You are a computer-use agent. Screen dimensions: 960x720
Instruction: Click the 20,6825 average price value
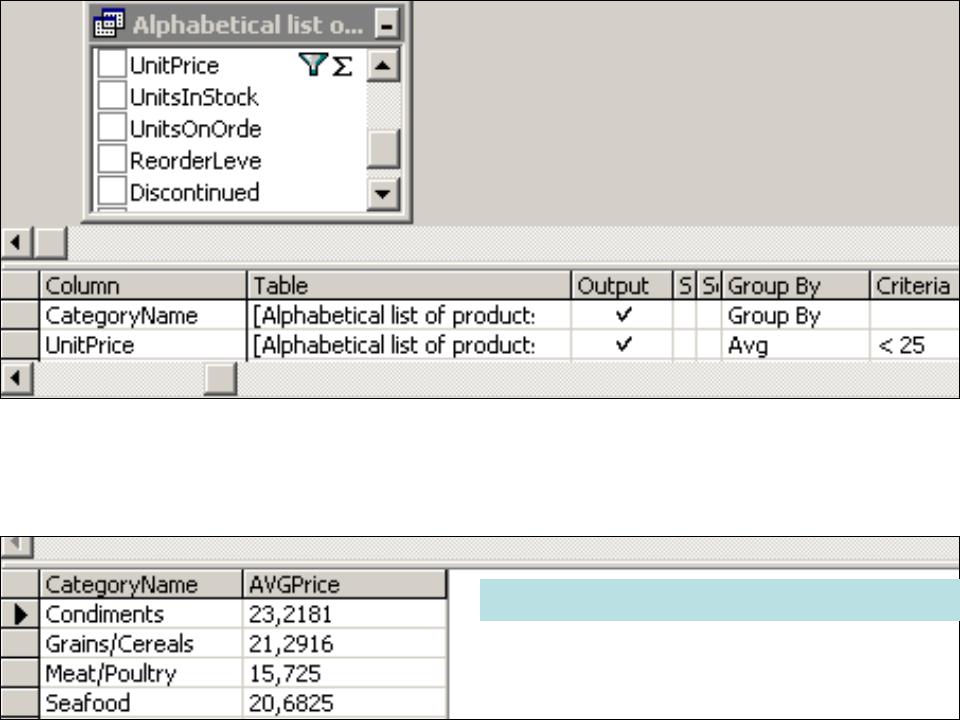345,703
